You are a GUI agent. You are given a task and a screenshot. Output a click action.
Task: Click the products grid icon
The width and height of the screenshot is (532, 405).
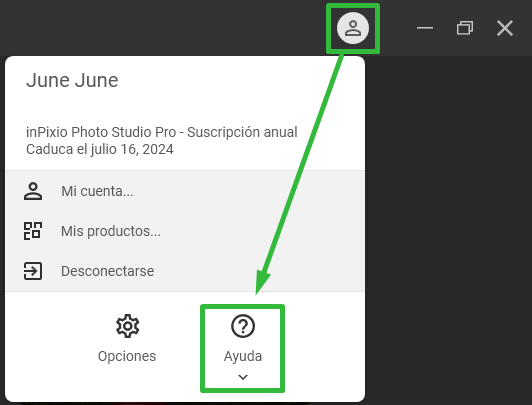point(33,231)
